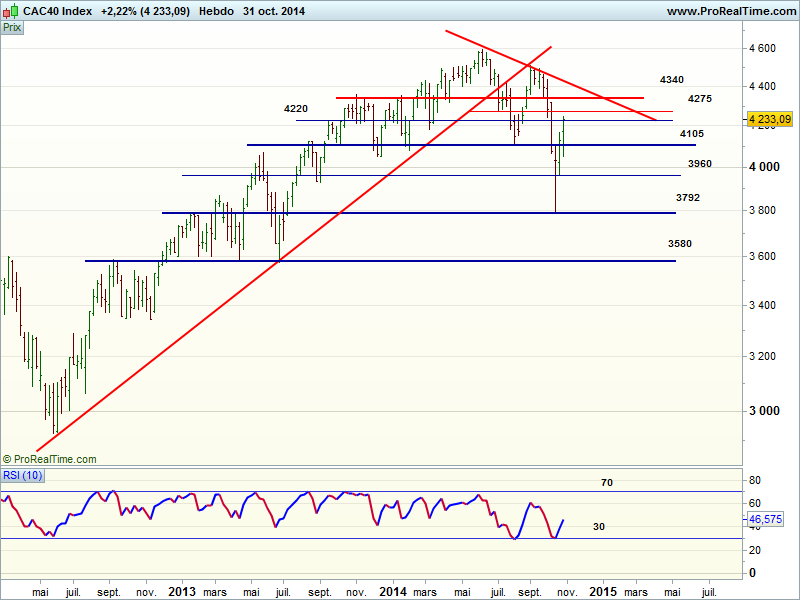This screenshot has width=800, height=600.
Task: Click the 3960 level annotation
Action: [x=700, y=163]
